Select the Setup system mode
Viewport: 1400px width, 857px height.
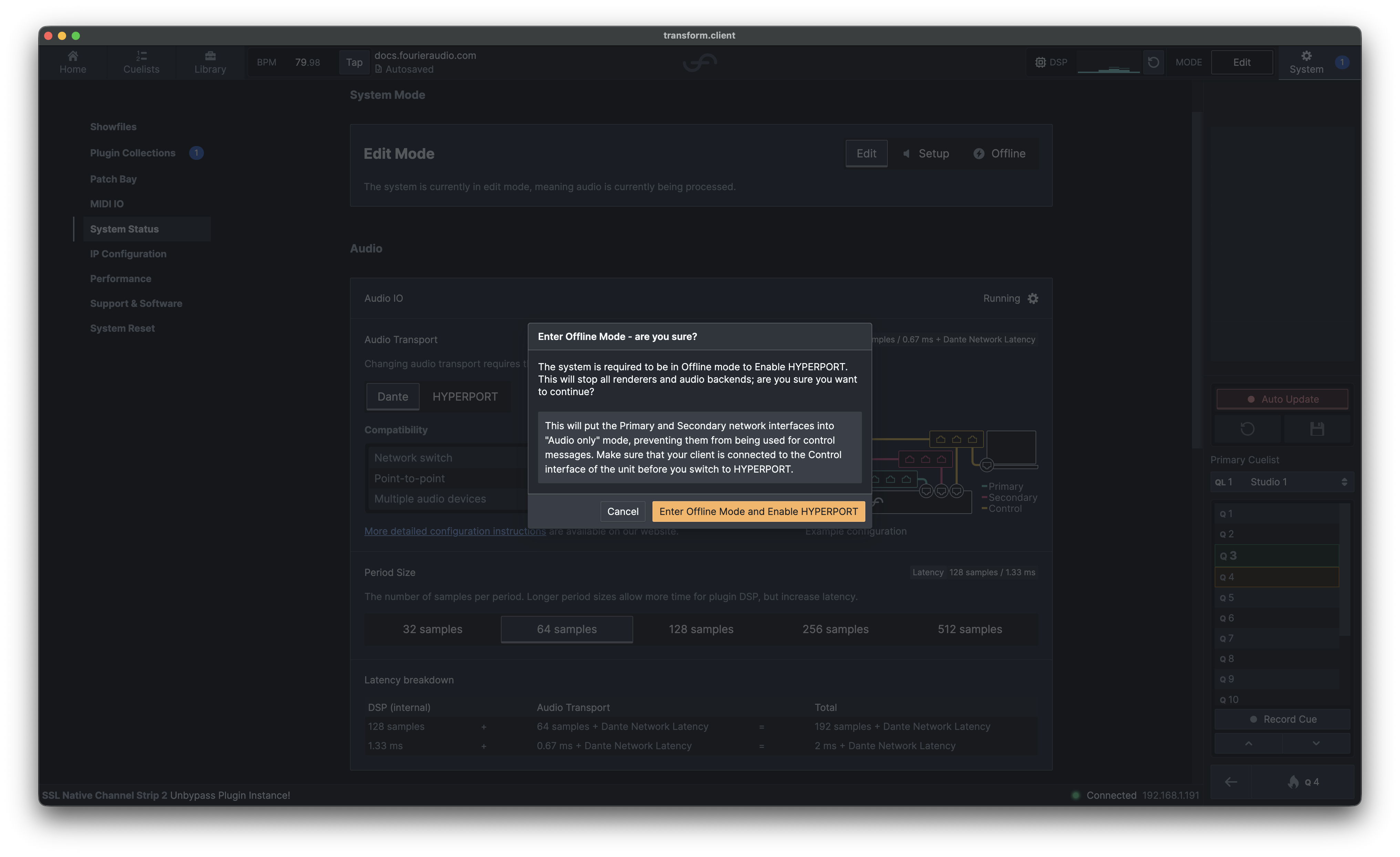[x=926, y=153]
